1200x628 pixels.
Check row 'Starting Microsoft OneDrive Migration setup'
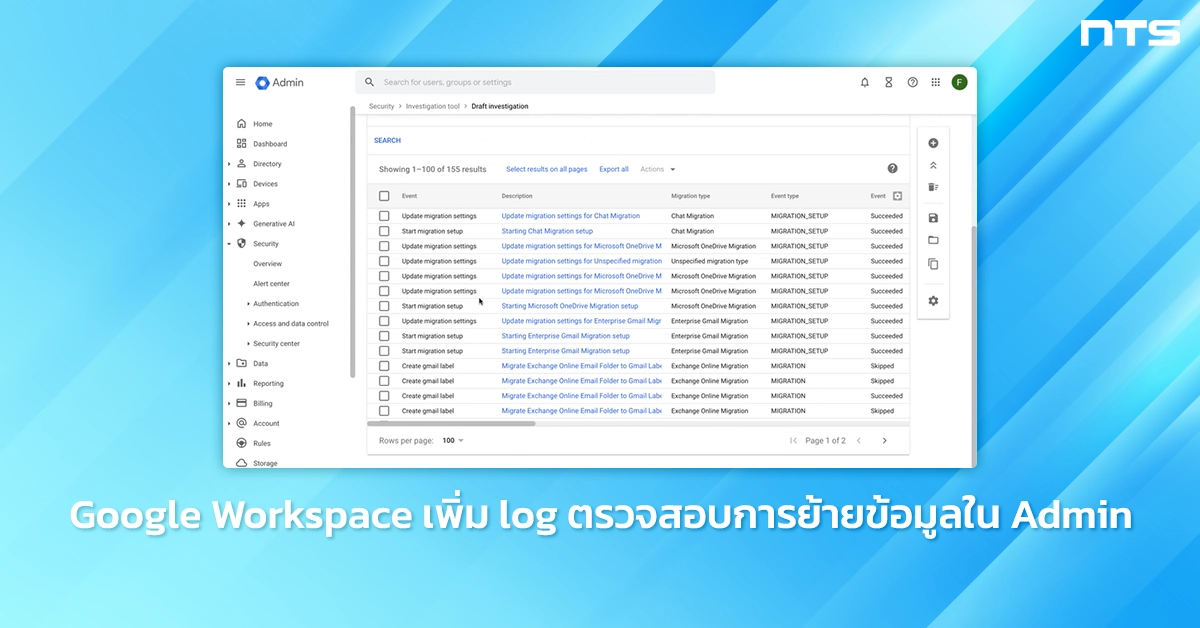[384, 306]
